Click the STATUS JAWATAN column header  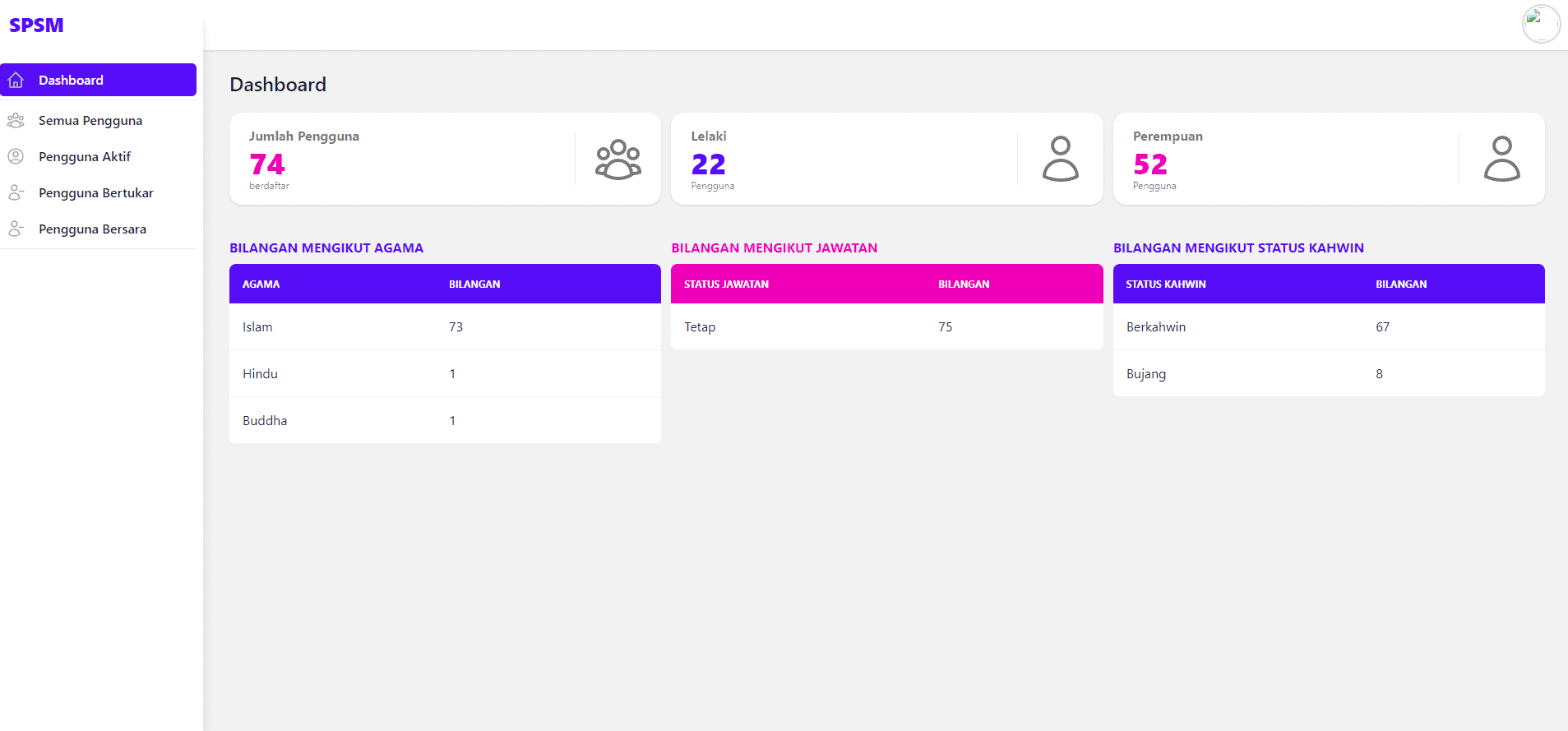click(x=726, y=284)
